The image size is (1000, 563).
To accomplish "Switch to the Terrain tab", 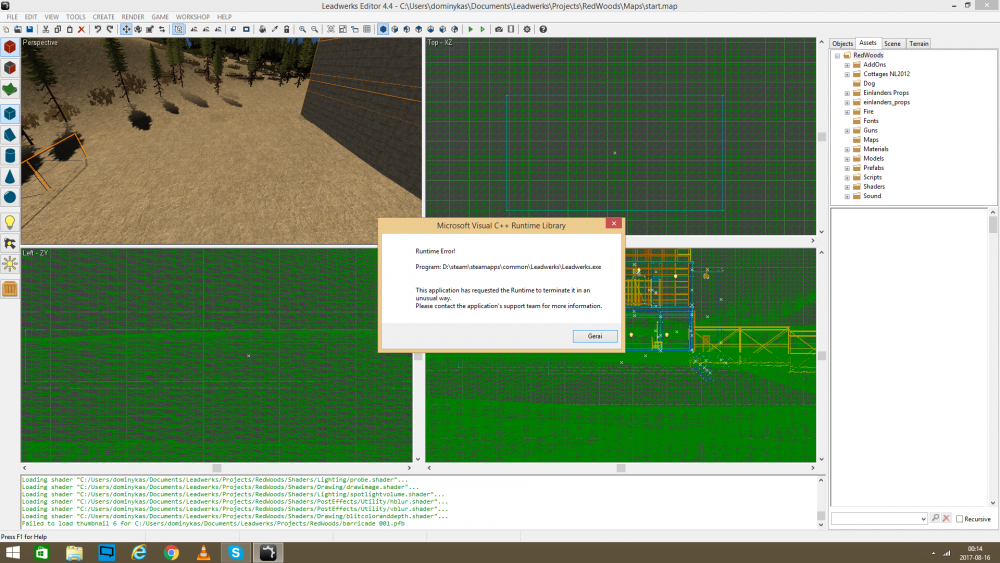I will pos(918,43).
